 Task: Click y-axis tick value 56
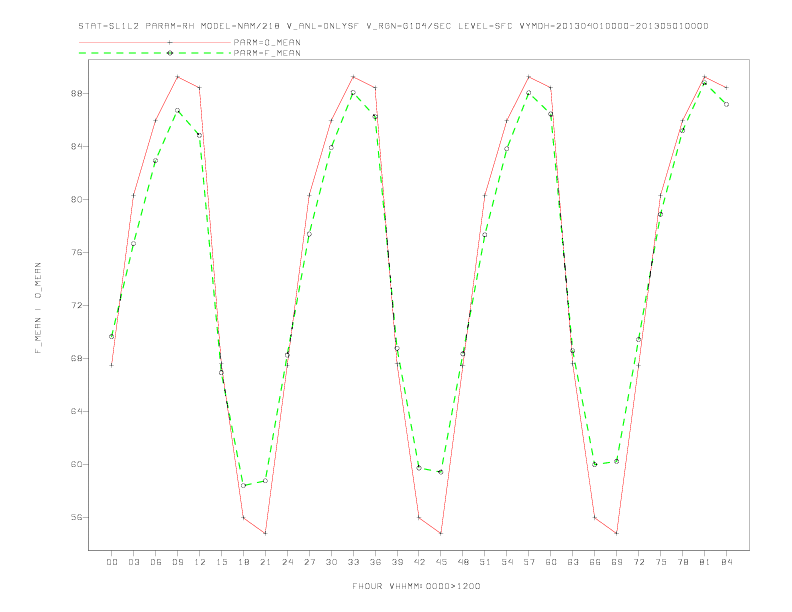[x=77, y=518]
